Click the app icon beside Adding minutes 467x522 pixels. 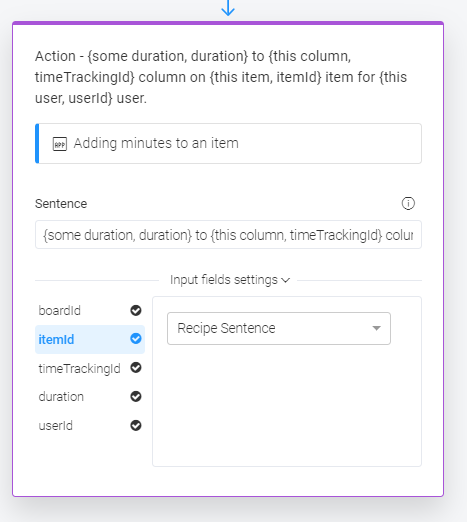pyautogui.click(x=60, y=144)
